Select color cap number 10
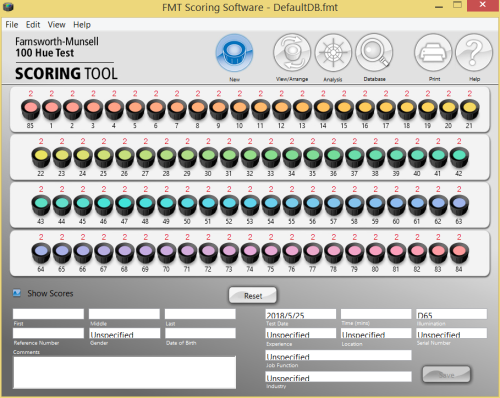Viewport: 500px width, 398px height. [x=240, y=109]
